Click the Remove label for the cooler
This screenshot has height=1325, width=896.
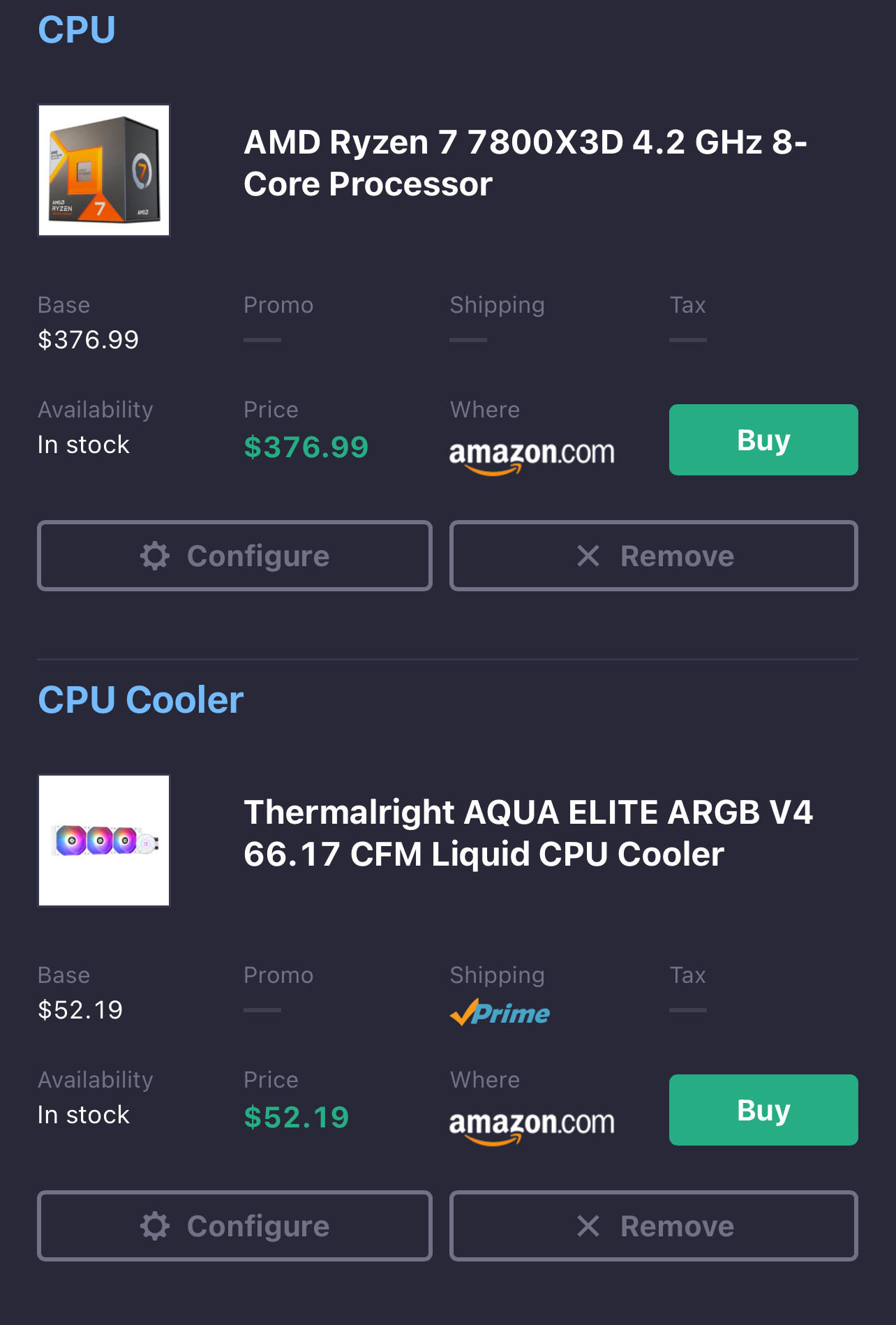coord(677,1227)
